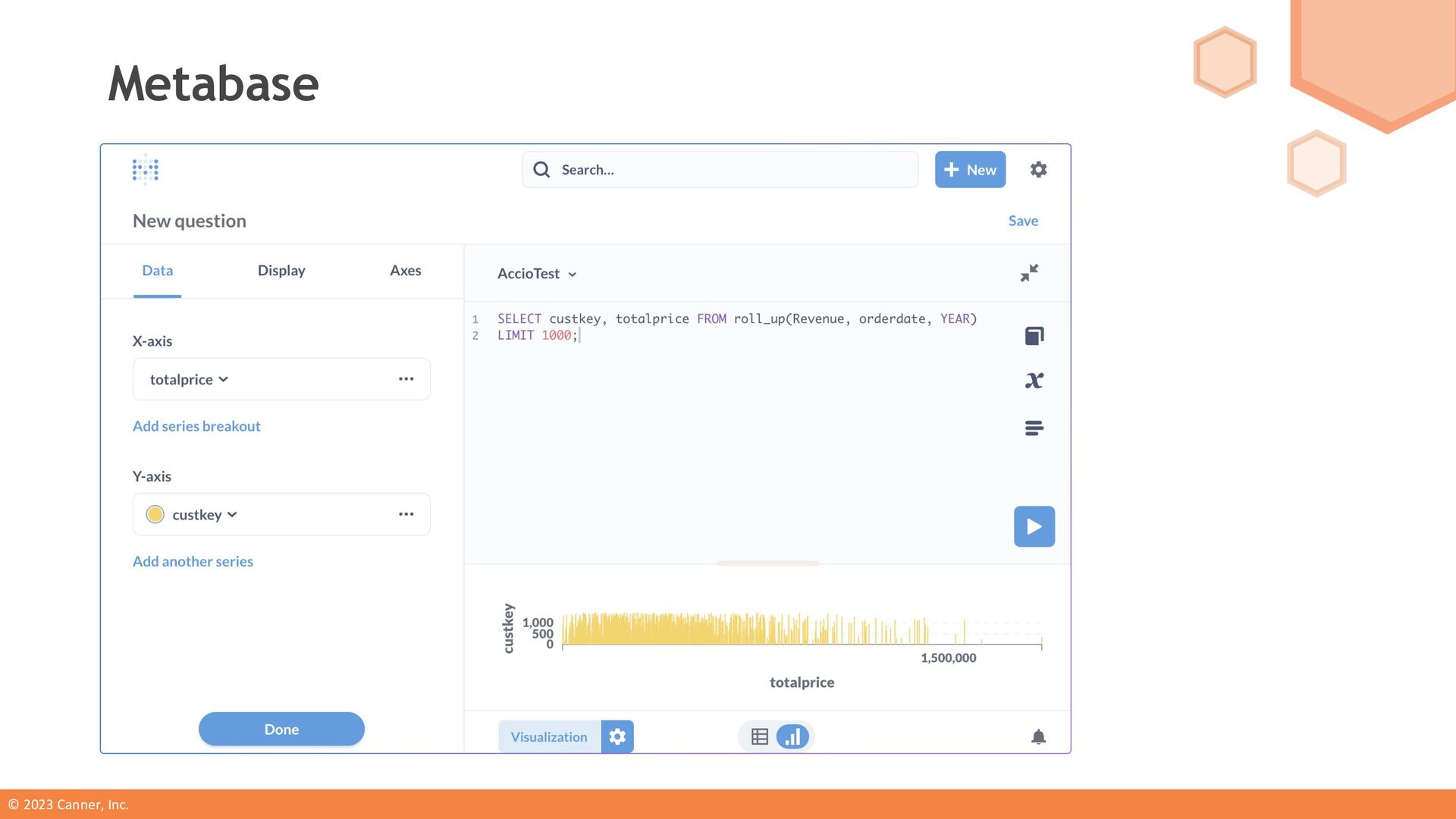Open the SQL snippets icon
Viewport: 1456px width, 819px height.
point(1034,428)
